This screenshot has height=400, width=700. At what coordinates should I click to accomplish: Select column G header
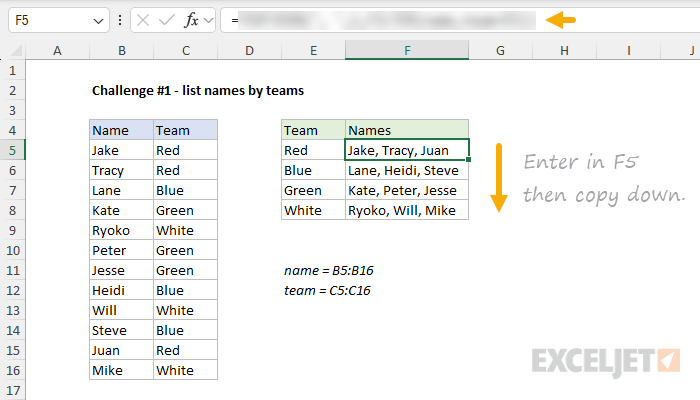pyautogui.click(x=500, y=50)
